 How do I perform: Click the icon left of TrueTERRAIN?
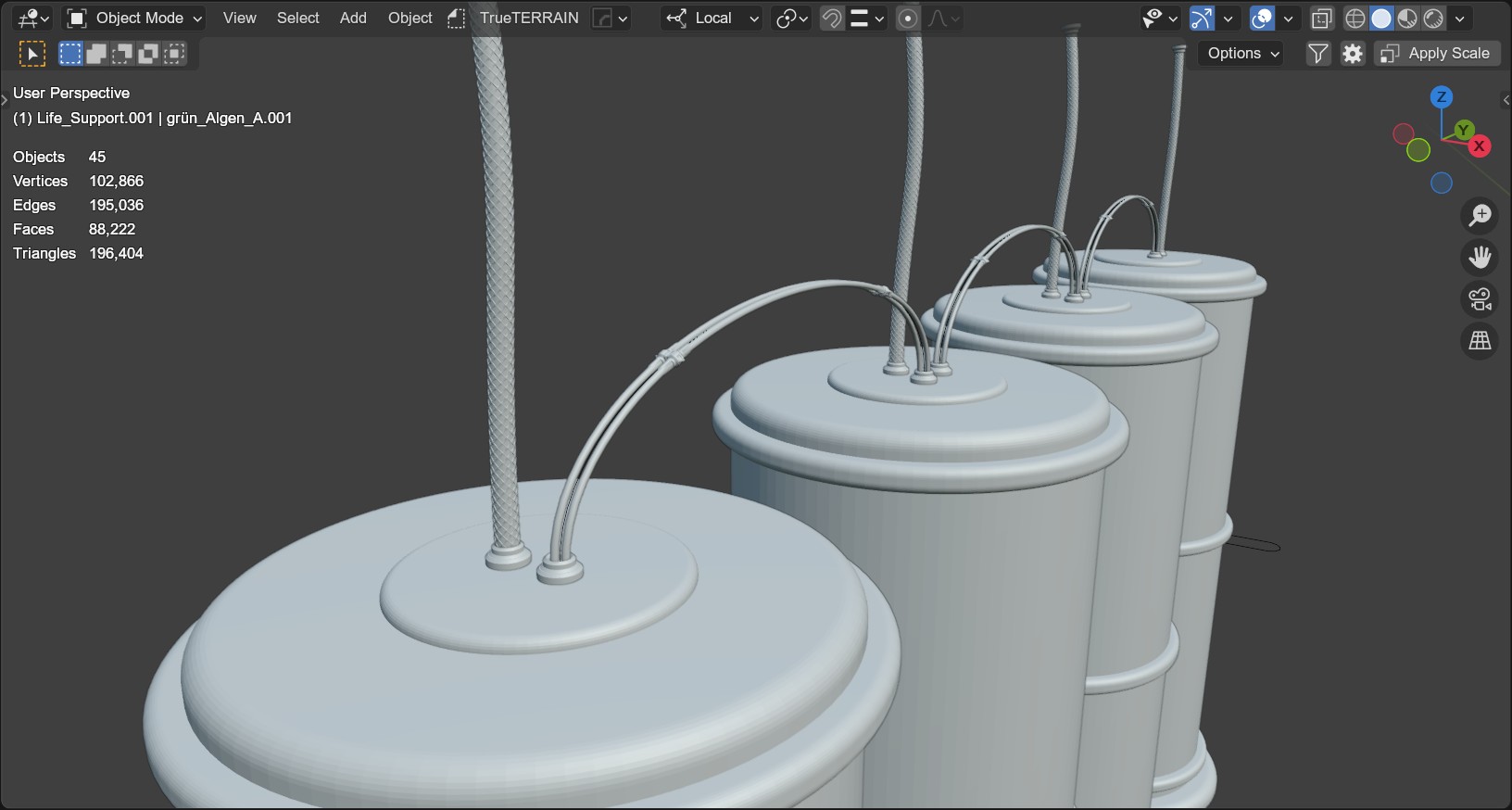pyautogui.click(x=456, y=18)
